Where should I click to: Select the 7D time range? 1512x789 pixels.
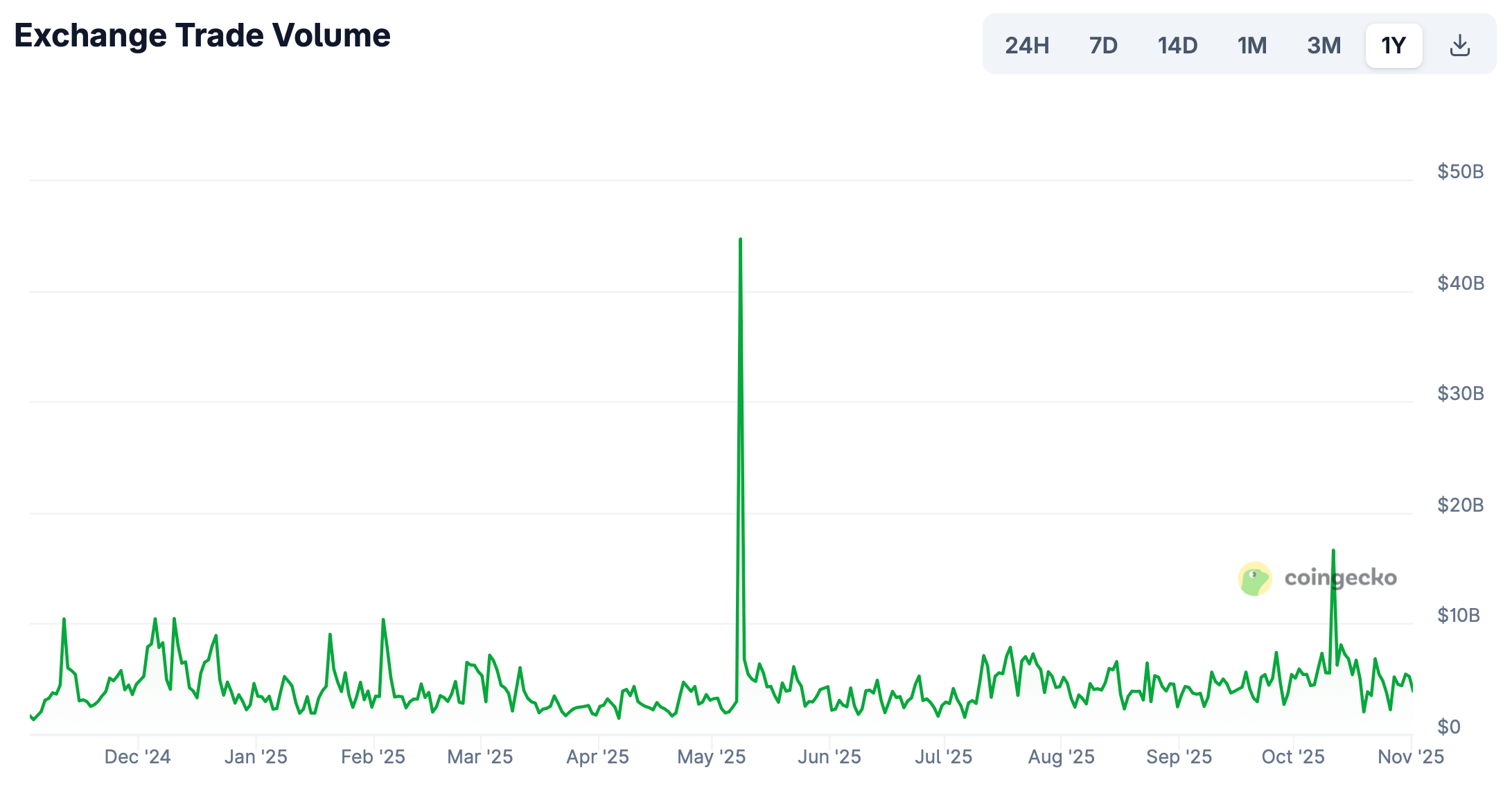[x=1103, y=46]
